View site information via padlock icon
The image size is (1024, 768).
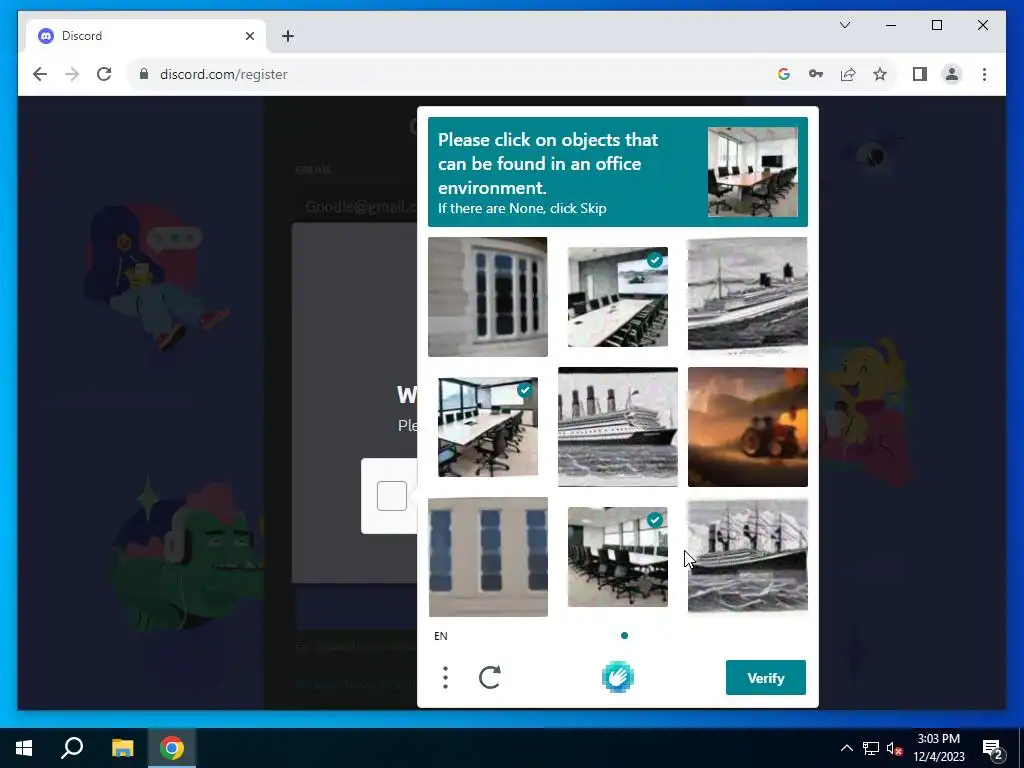[144, 74]
